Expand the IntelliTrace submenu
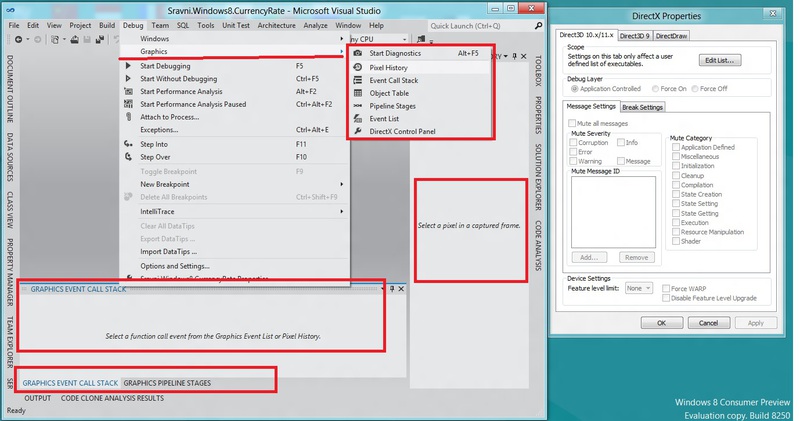The width and height of the screenshot is (800, 421). (341, 211)
